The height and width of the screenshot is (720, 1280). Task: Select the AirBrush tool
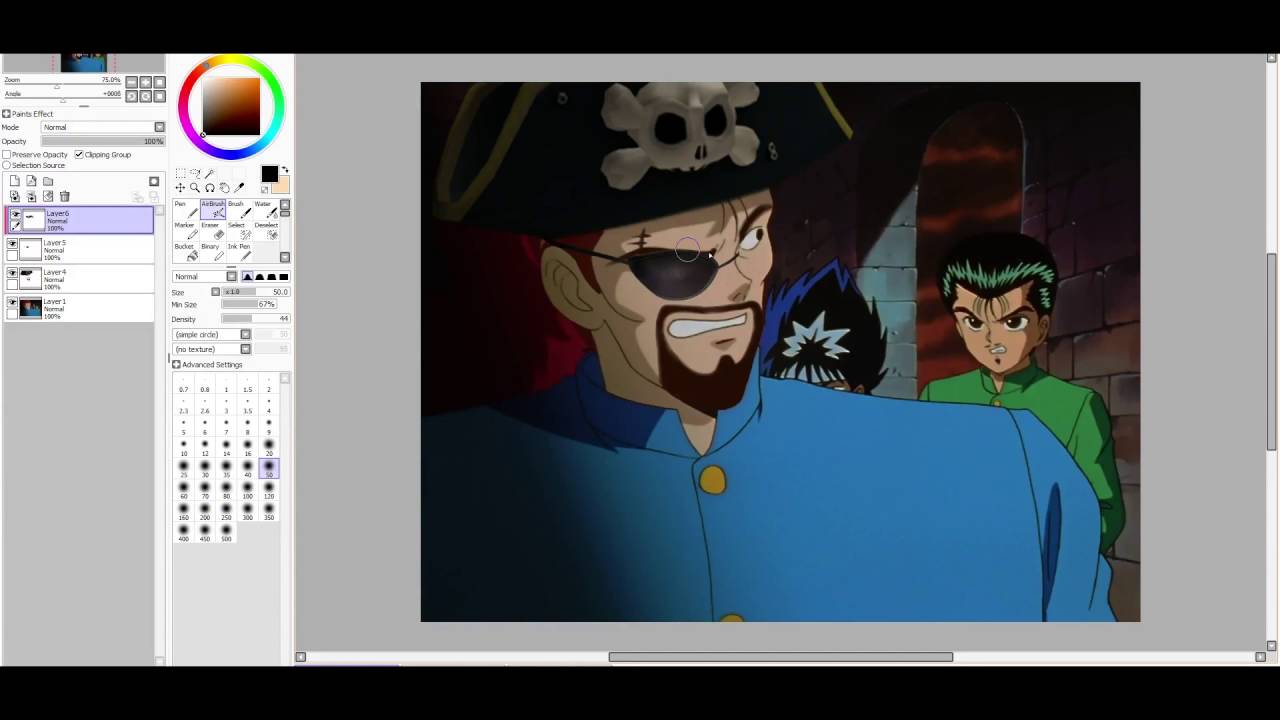pos(213,209)
